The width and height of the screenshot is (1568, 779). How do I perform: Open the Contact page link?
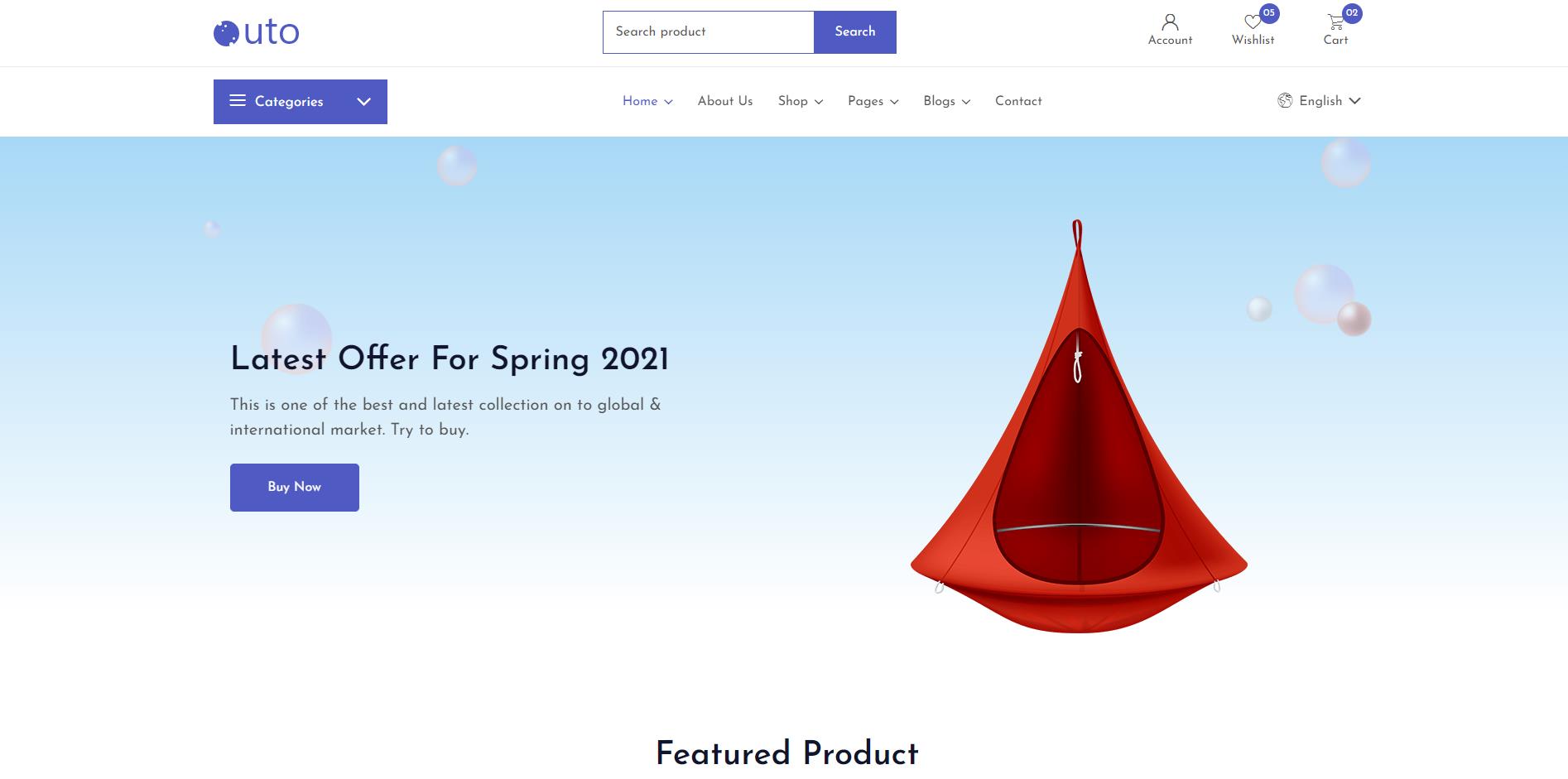click(1018, 101)
